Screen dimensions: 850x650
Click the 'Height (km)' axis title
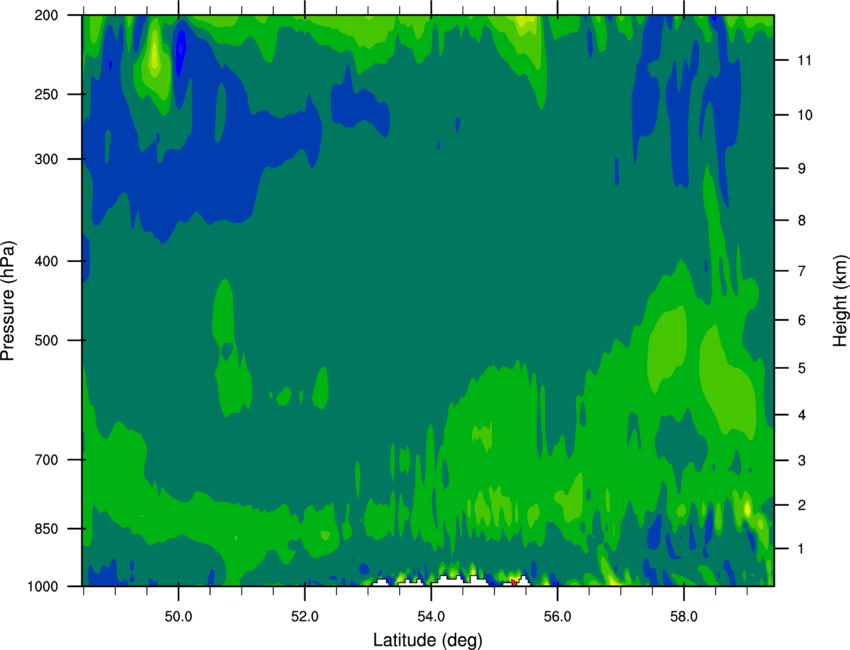pos(840,301)
